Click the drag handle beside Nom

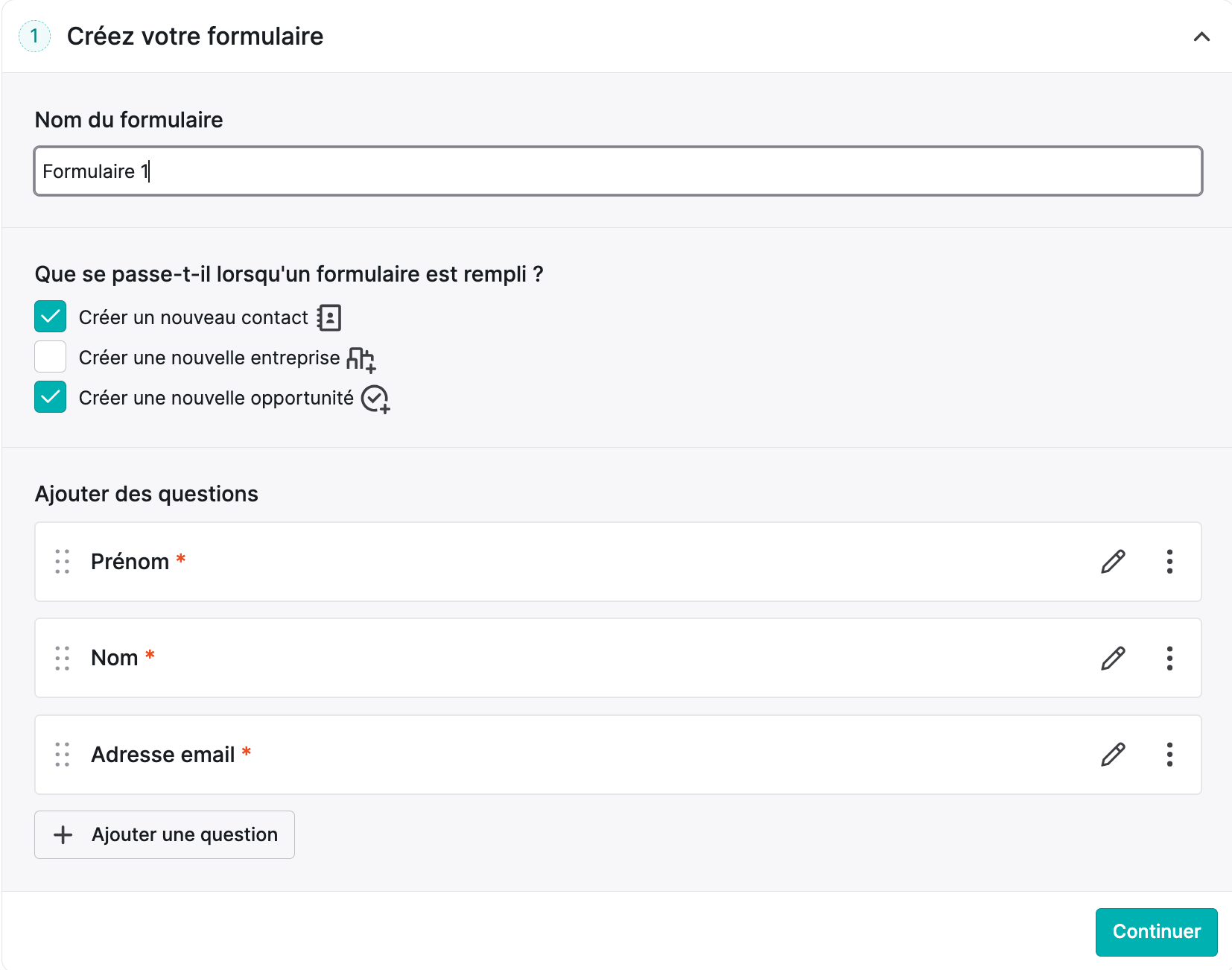[63, 658]
